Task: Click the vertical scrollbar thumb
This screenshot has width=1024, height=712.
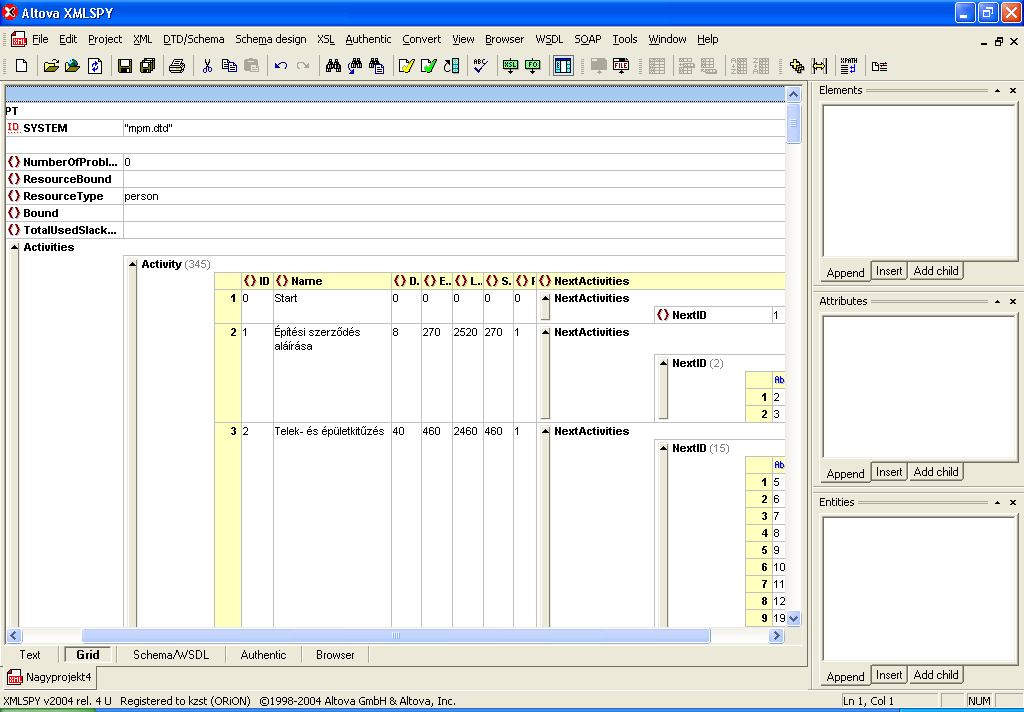Action: (x=793, y=123)
